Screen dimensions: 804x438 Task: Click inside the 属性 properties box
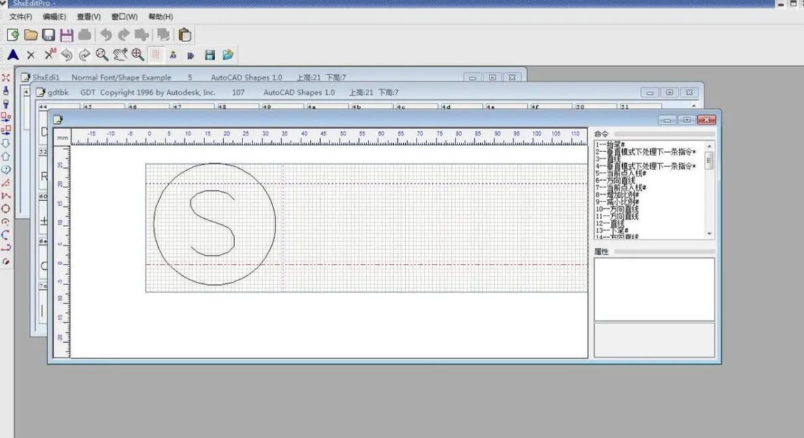pos(654,289)
